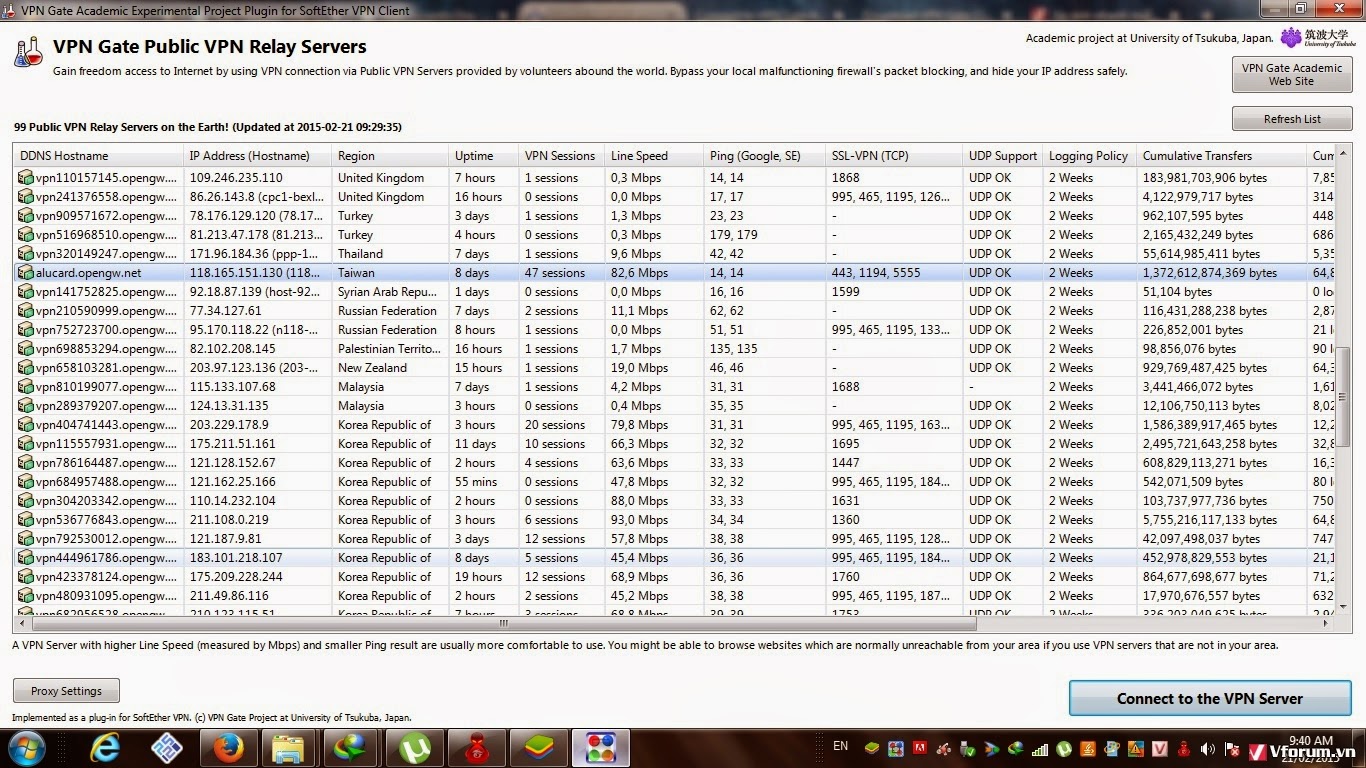Click server icon for vpn210590999 row
This screenshot has width=1366, height=768.
click(x=26, y=311)
